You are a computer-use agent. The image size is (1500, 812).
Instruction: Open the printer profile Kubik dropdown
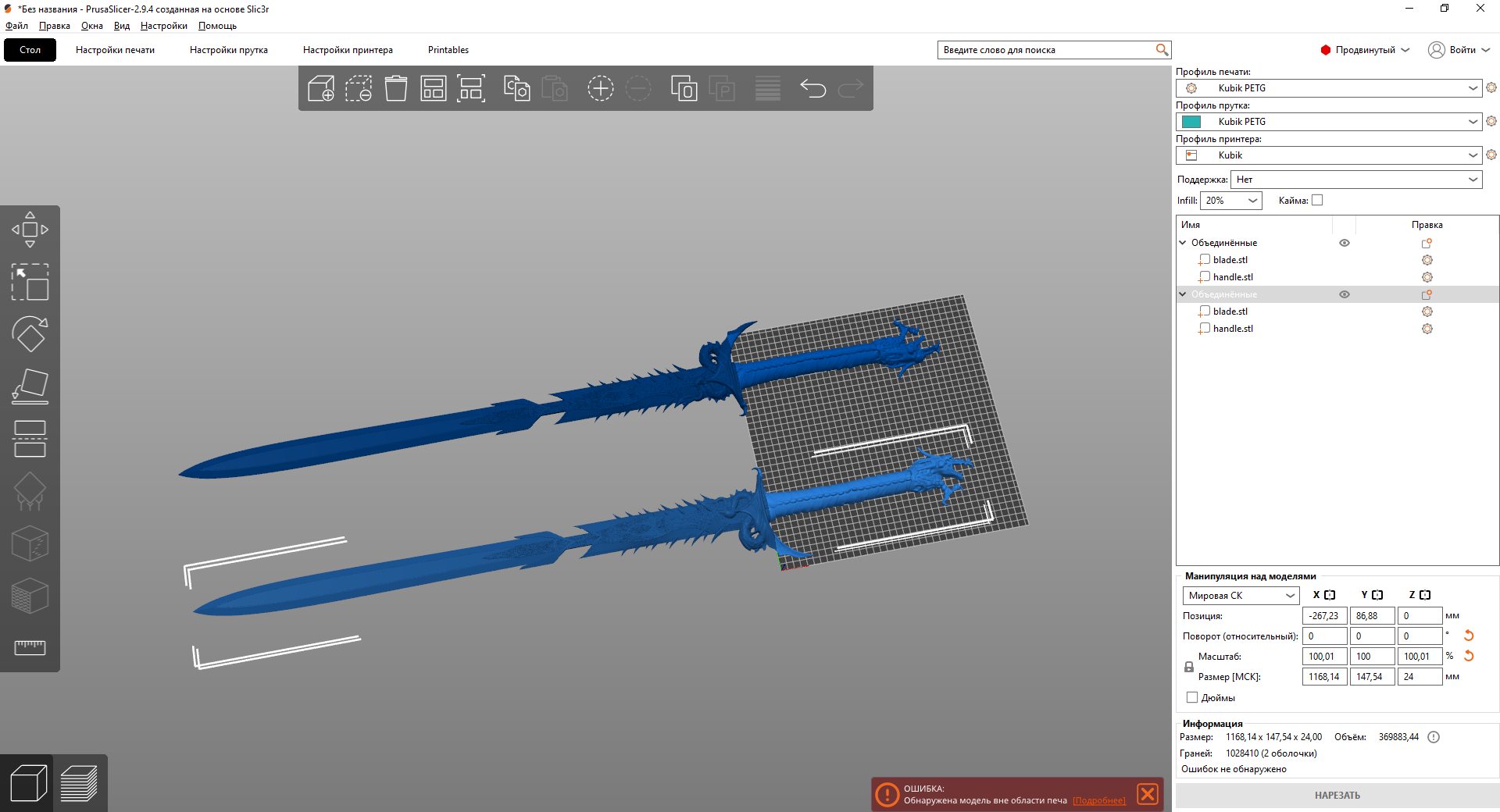pyautogui.click(x=1328, y=155)
